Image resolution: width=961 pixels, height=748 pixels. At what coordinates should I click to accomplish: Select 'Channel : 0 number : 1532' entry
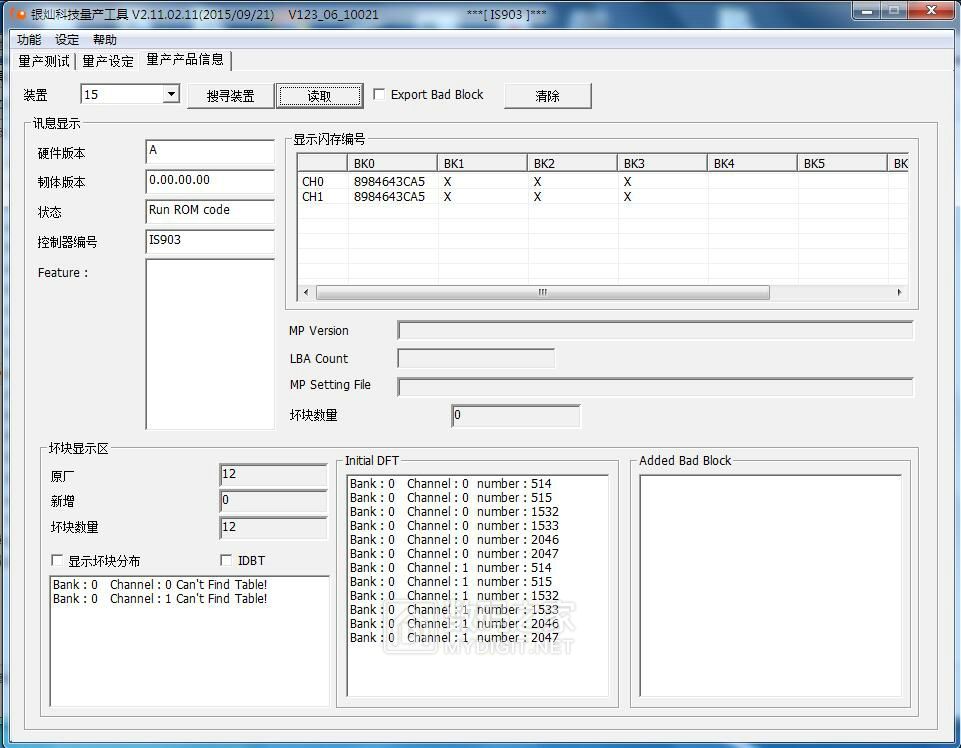(x=454, y=512)
